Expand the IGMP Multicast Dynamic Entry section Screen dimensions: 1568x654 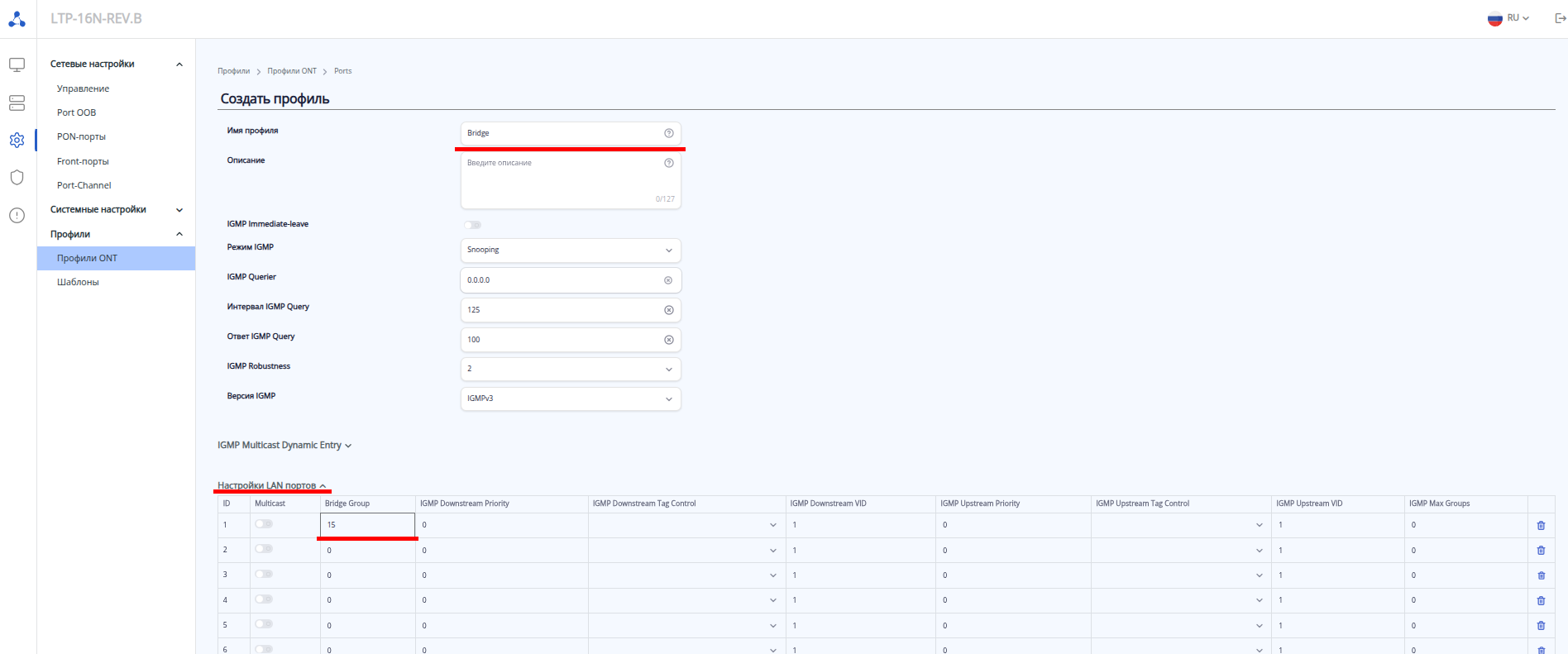pos(284,446)
